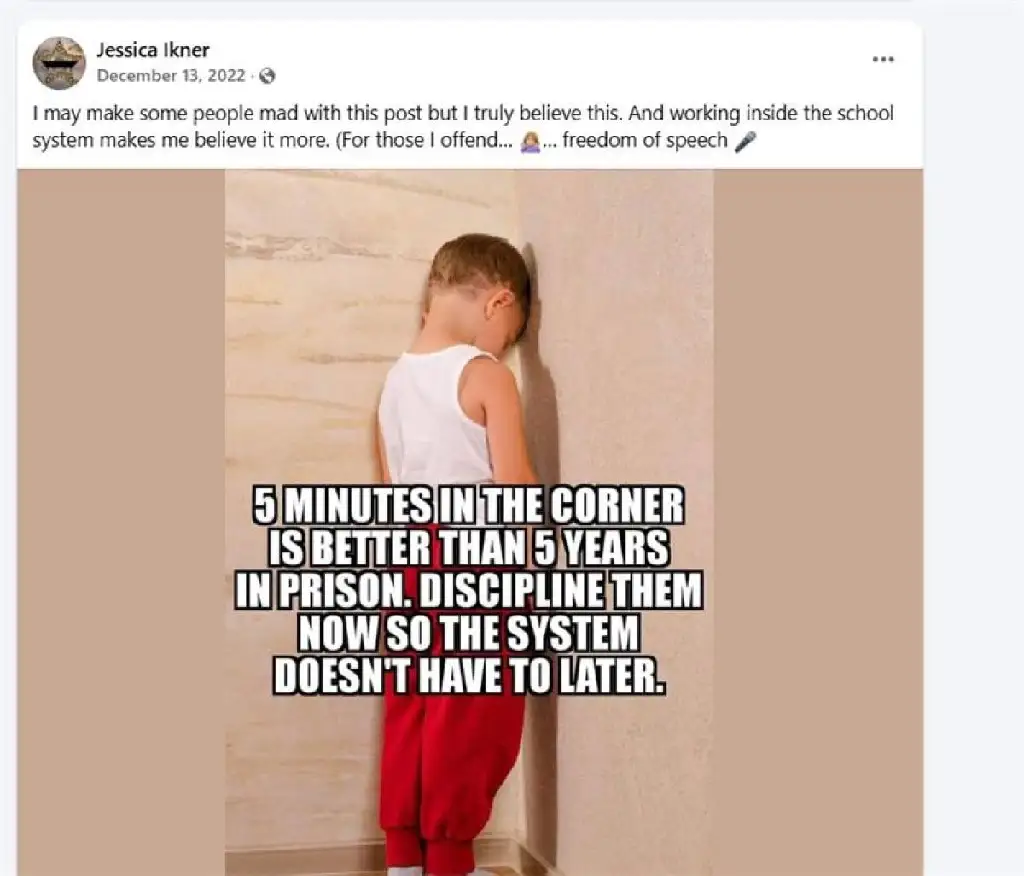Click the globe public-privacy icon

[x=267, y=76]
